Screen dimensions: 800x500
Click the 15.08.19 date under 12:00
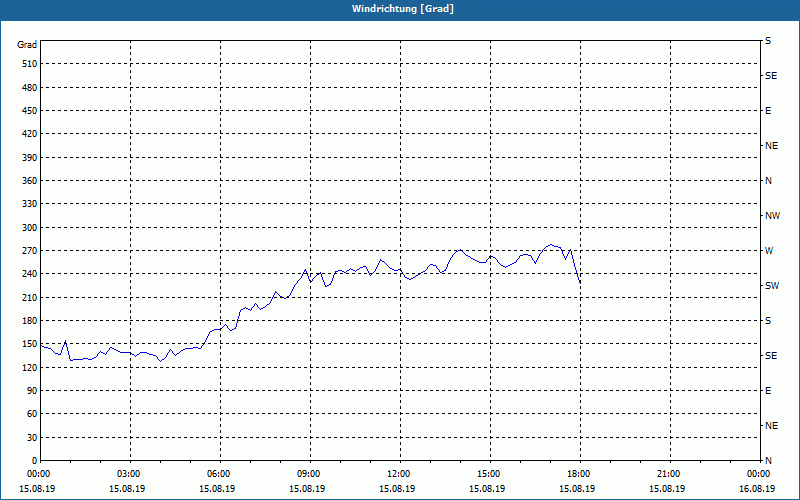[x=397, y=489]
